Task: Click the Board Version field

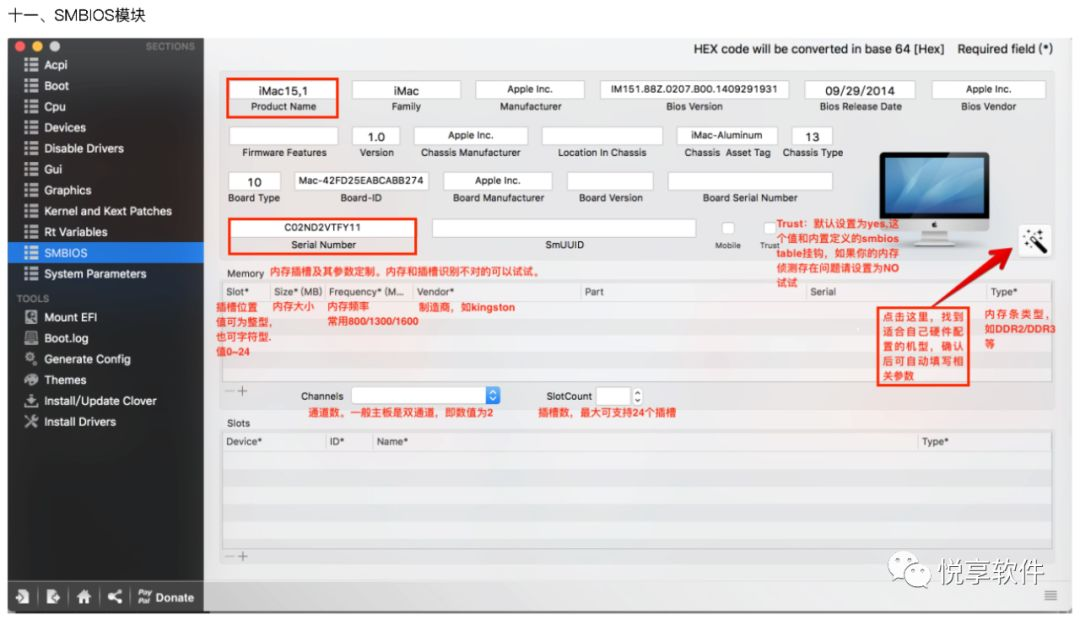Action: [x=610, y=180]
